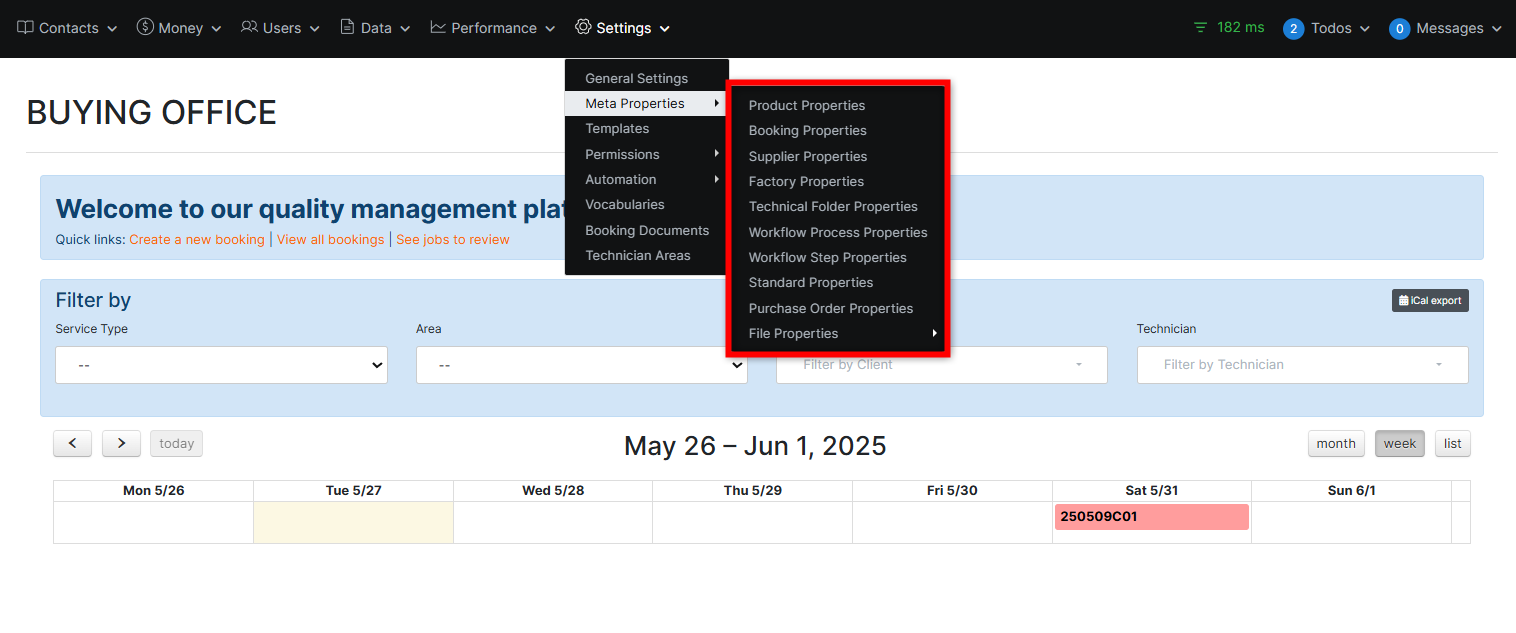The width and height of the screenshot is (1516, 633).
Task: Switch calendar to list view
Action: (1452, 443)
